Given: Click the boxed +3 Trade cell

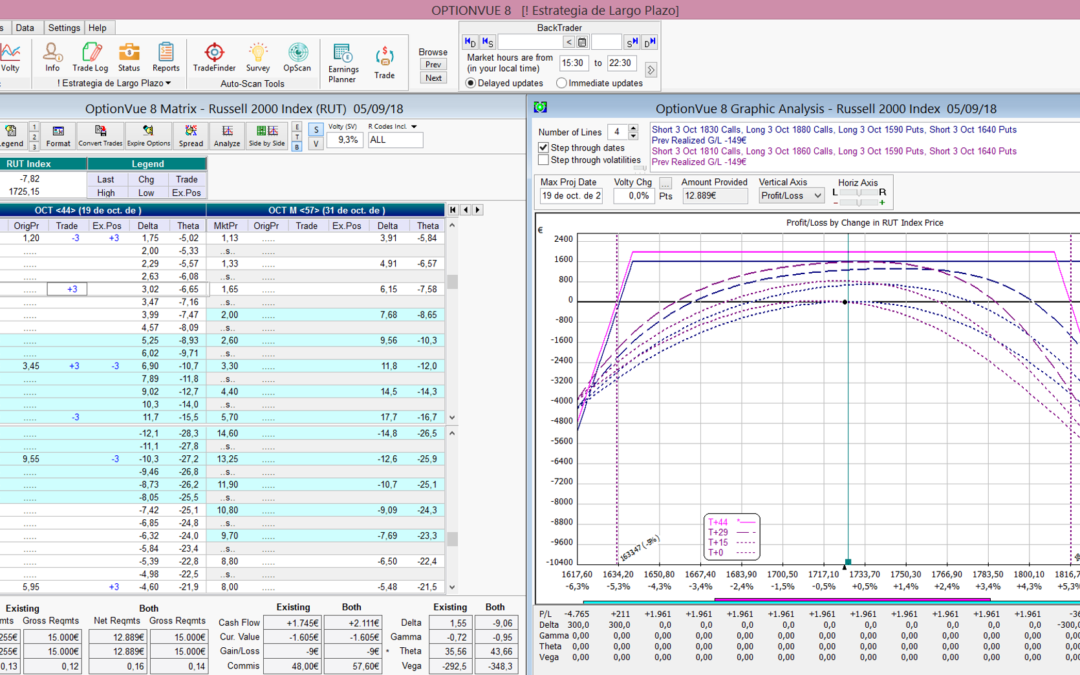Looking at the screenshot, I should pos(68,289).
